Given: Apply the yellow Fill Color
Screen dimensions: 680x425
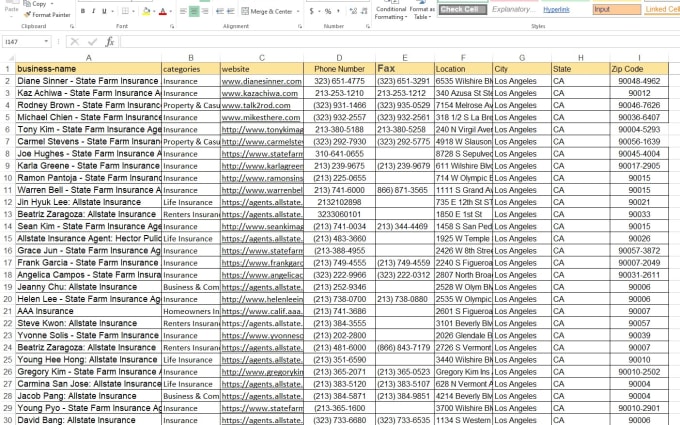Looking at the screenshot, I should (x=146, y=11).
